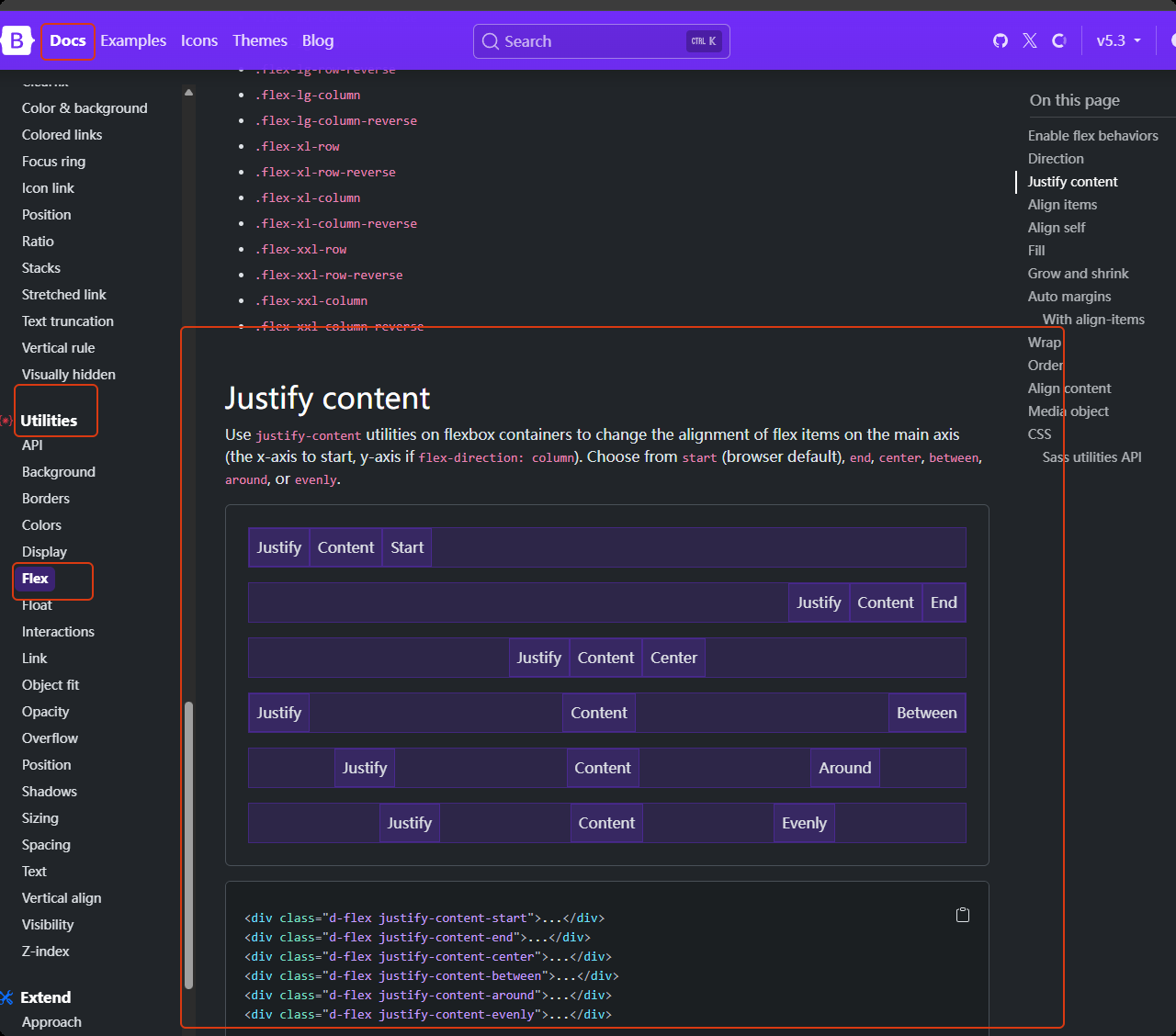Open the Borders utilities page
This screenshot has height=1036, width=1176.
click(46, 499)
